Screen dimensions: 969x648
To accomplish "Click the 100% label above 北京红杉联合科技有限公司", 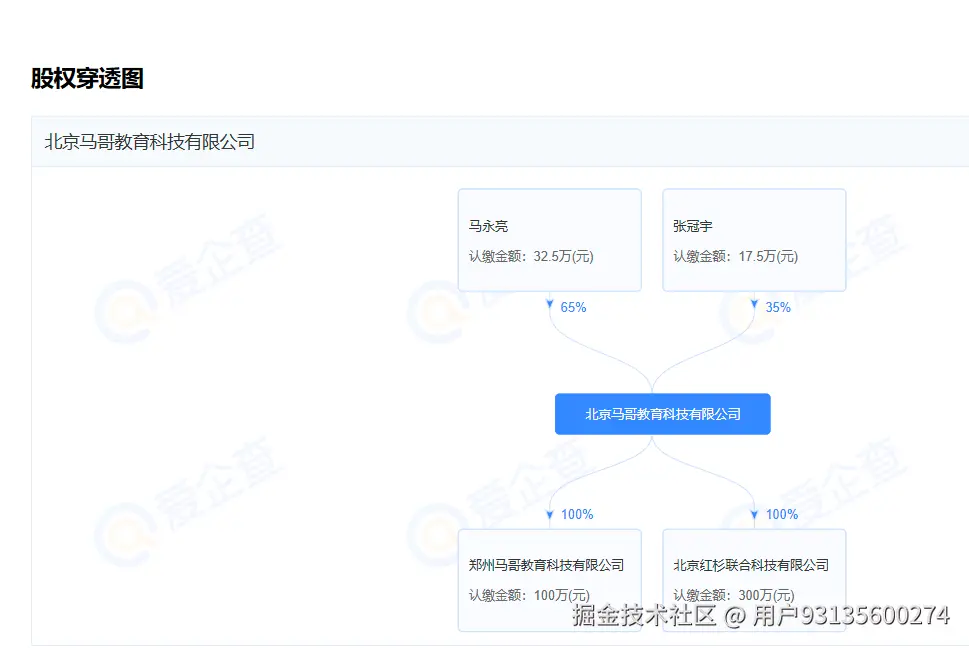I will (782, 514).
